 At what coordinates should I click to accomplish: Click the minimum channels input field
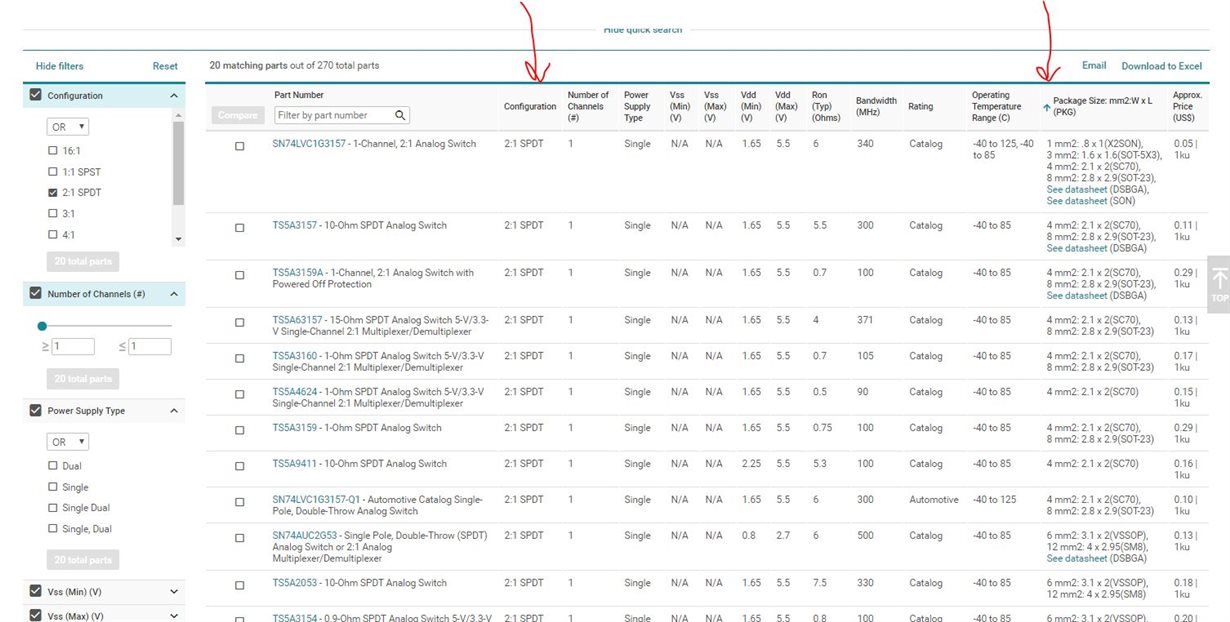coord(73,347)
